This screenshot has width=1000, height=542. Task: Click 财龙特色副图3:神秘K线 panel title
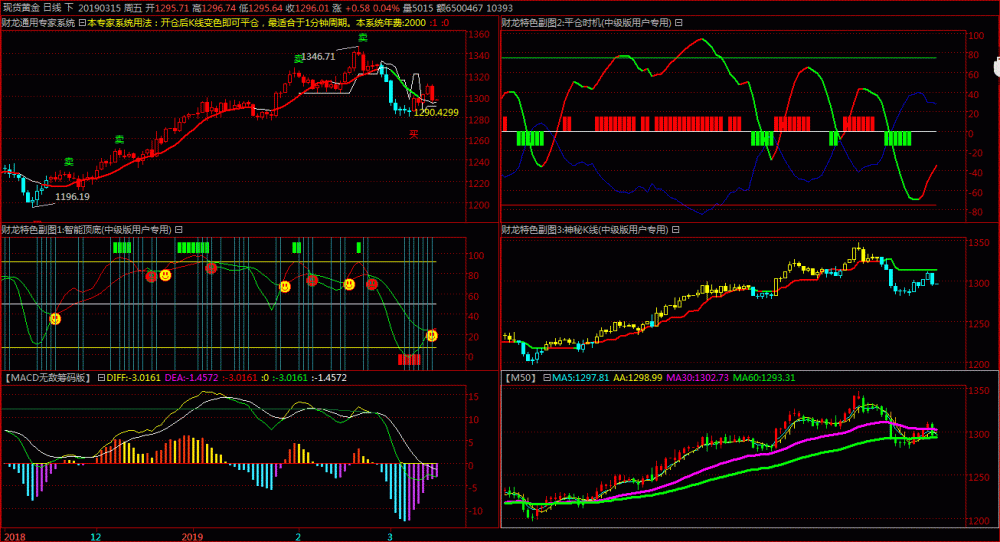[585, 230]
